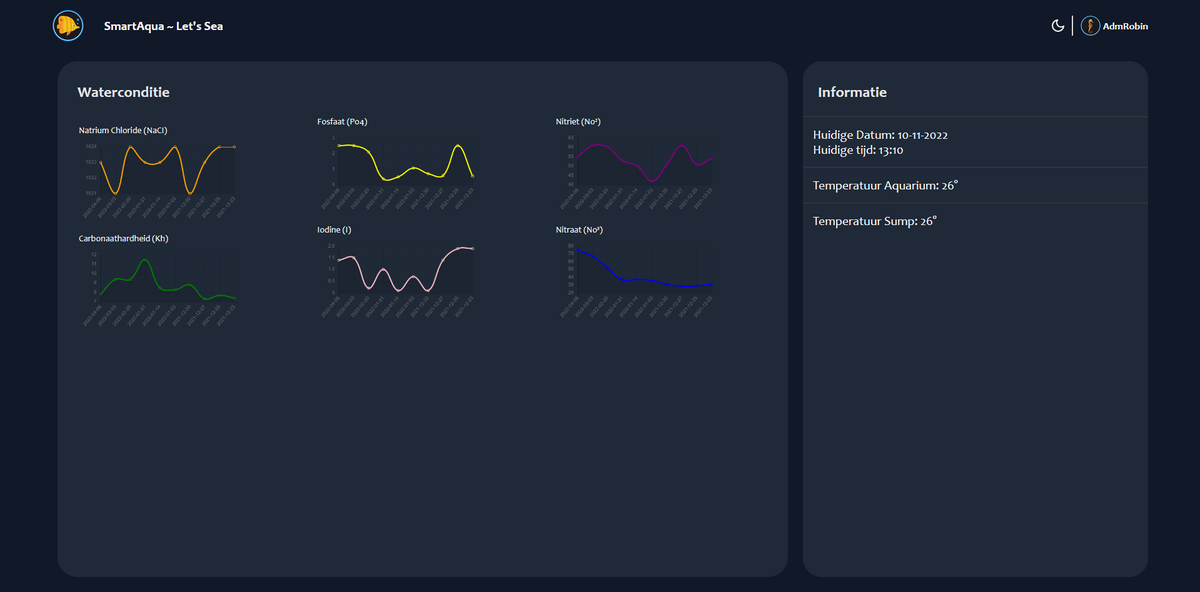Select the Waterconditie panel header
This screenshot has height=592, width=1200.
click(124, 91)
